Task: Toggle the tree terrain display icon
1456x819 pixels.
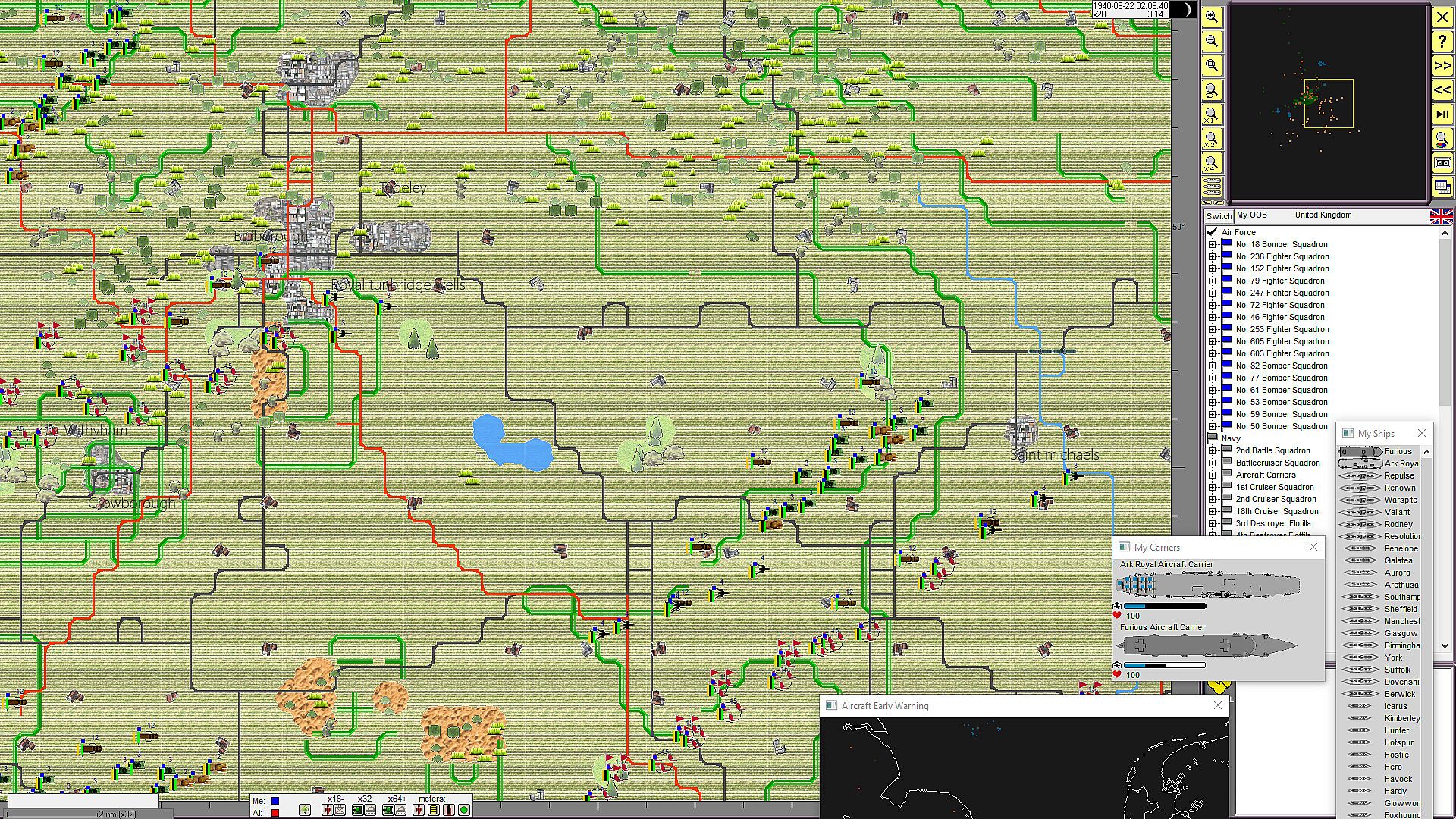Action: [305, 810]
